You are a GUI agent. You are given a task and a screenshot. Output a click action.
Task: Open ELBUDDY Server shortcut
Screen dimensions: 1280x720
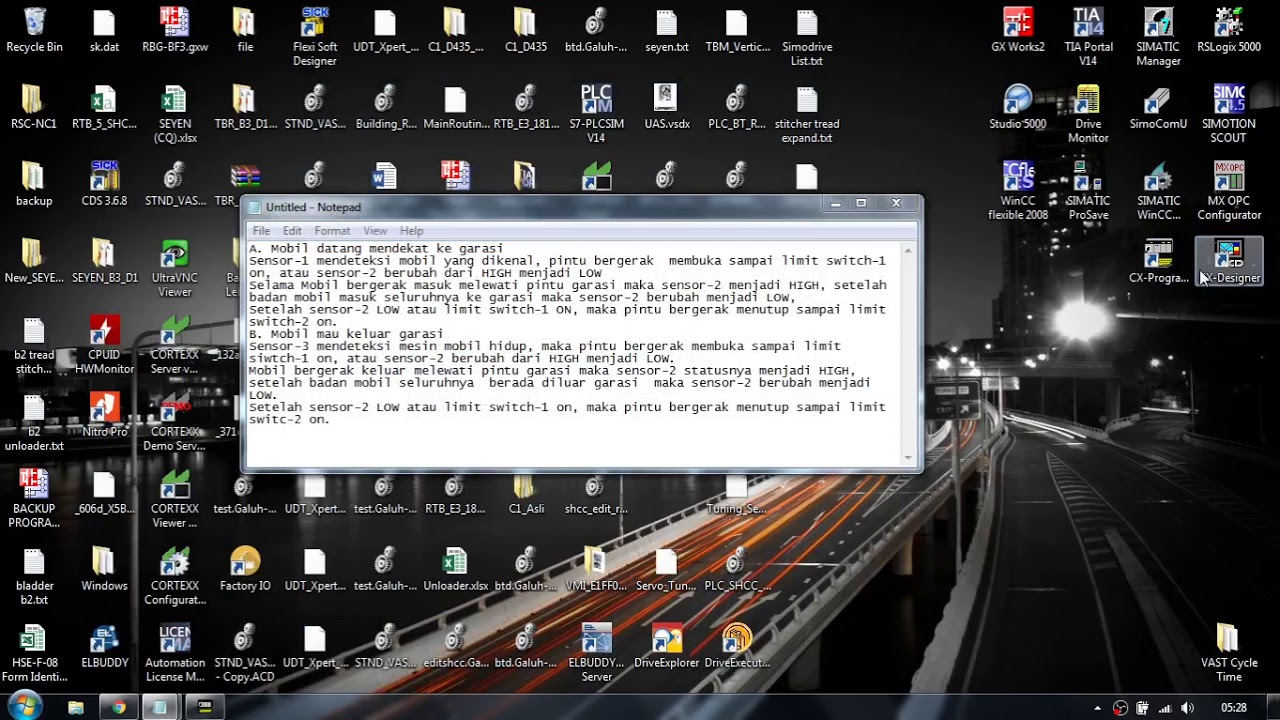click(596, 653)
